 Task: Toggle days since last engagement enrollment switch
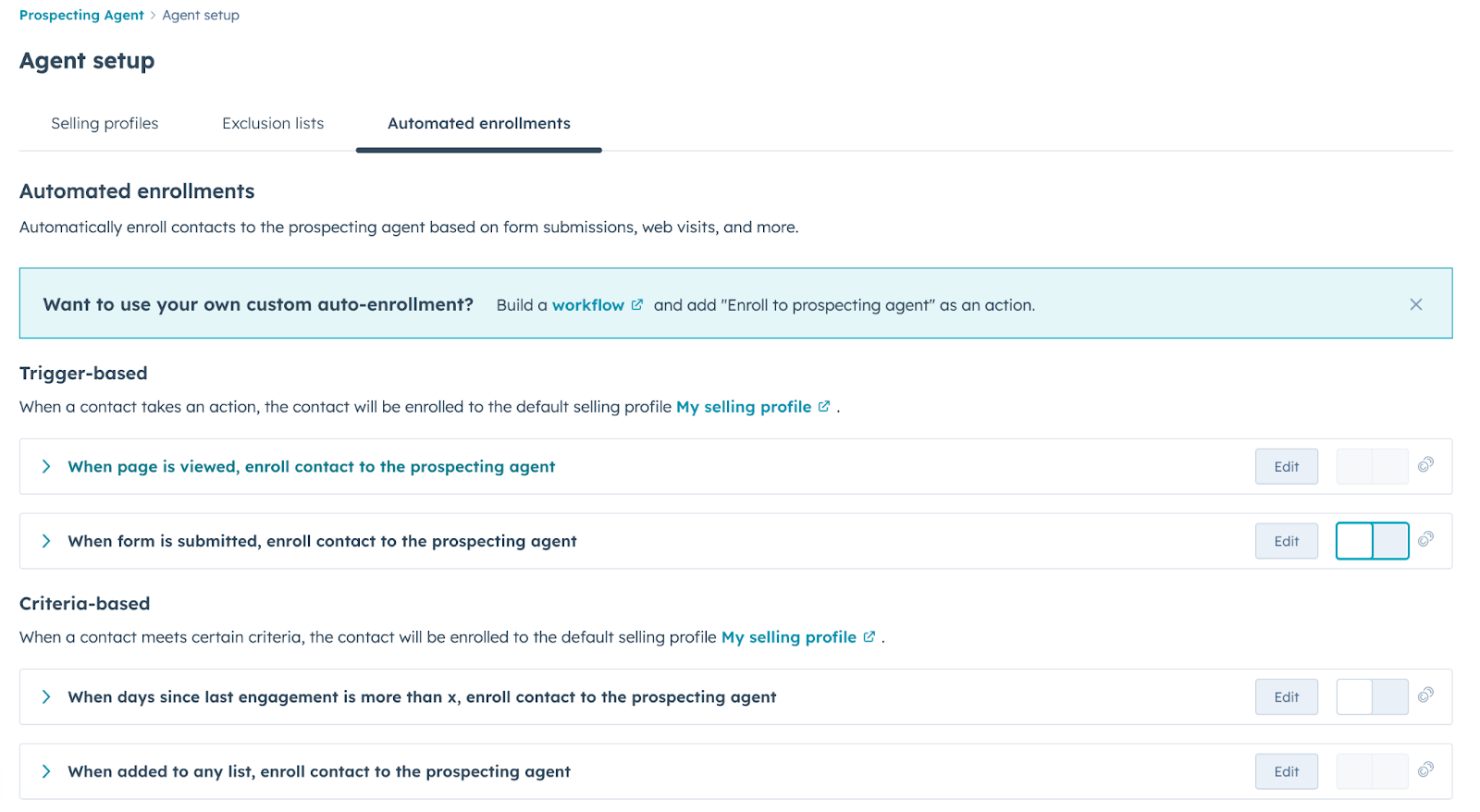coord(1372,696)
